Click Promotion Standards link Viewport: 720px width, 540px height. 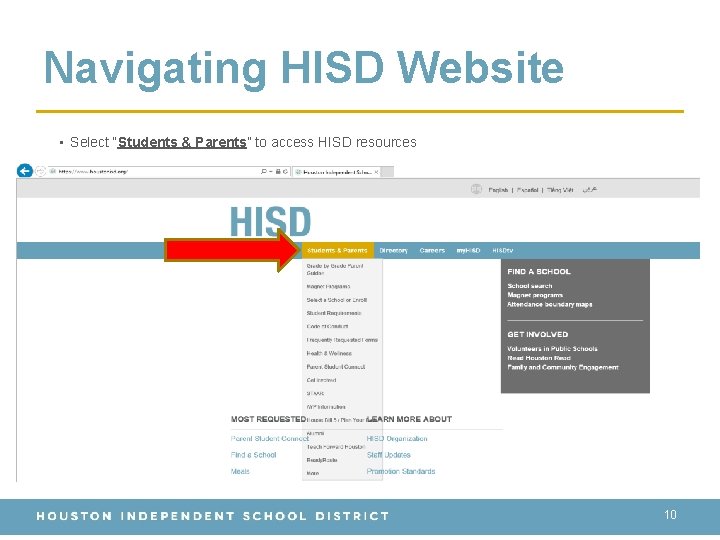[401, 472]
